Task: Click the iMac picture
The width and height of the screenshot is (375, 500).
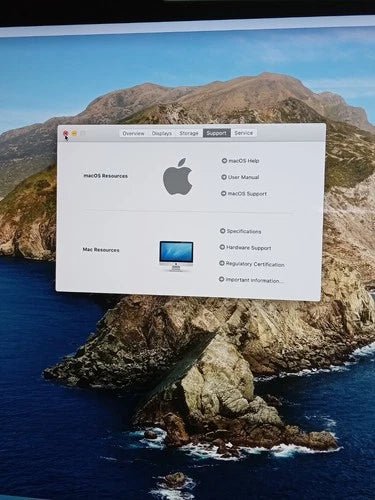Action: (x=176, y=256)
